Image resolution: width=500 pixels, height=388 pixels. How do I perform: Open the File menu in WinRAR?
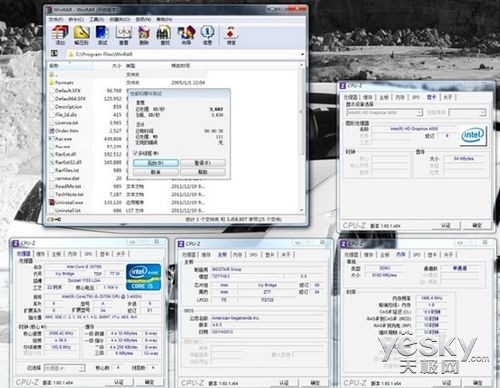pyautogui.click(x=56, y=19)
